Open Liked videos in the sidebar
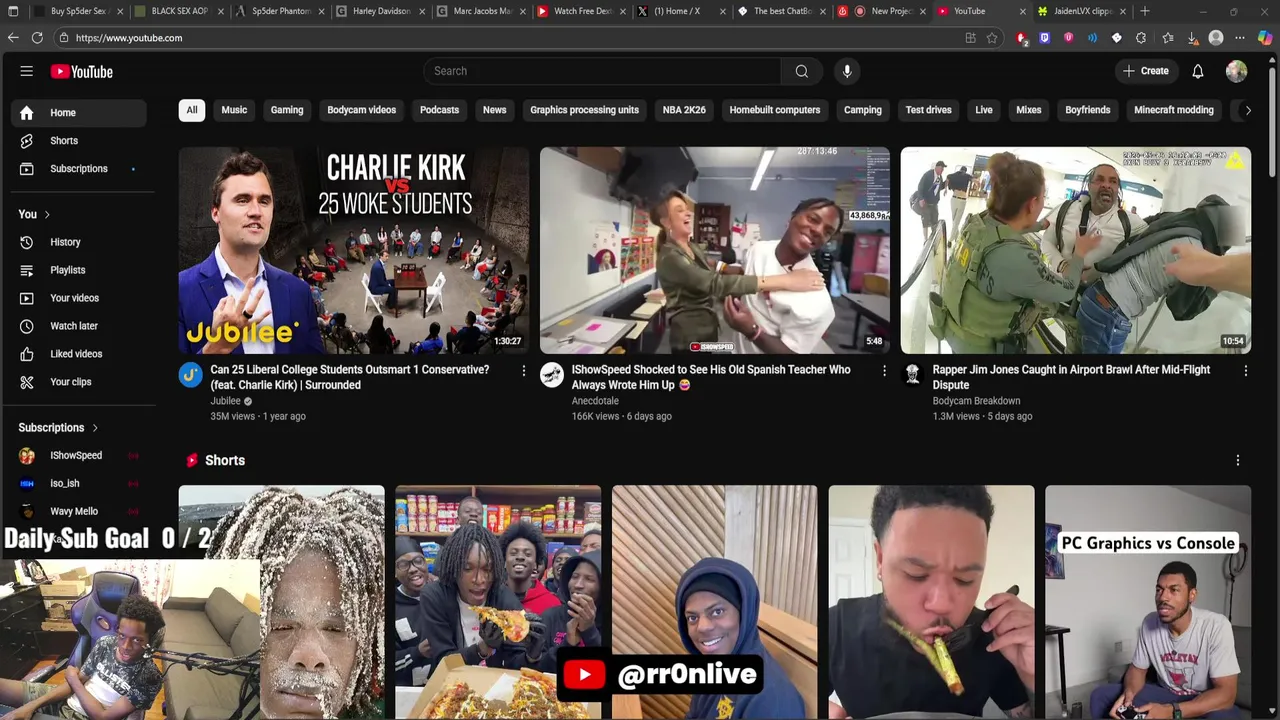 (79, 354)
